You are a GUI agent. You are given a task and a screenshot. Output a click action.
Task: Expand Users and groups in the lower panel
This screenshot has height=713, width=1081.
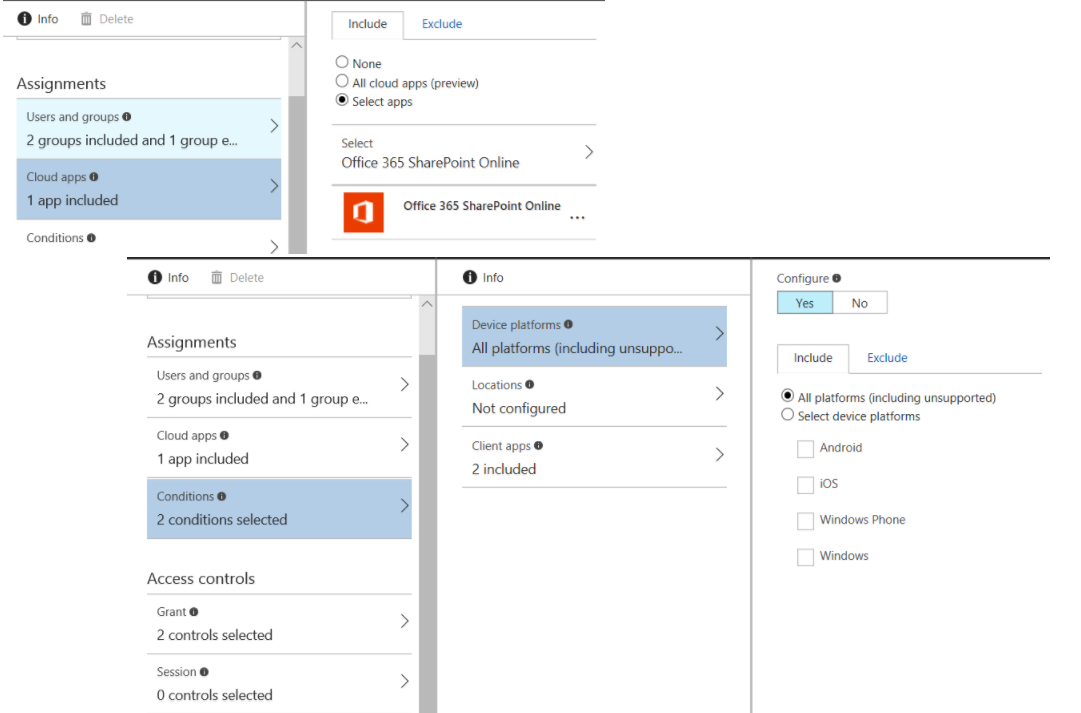point(279,388)
